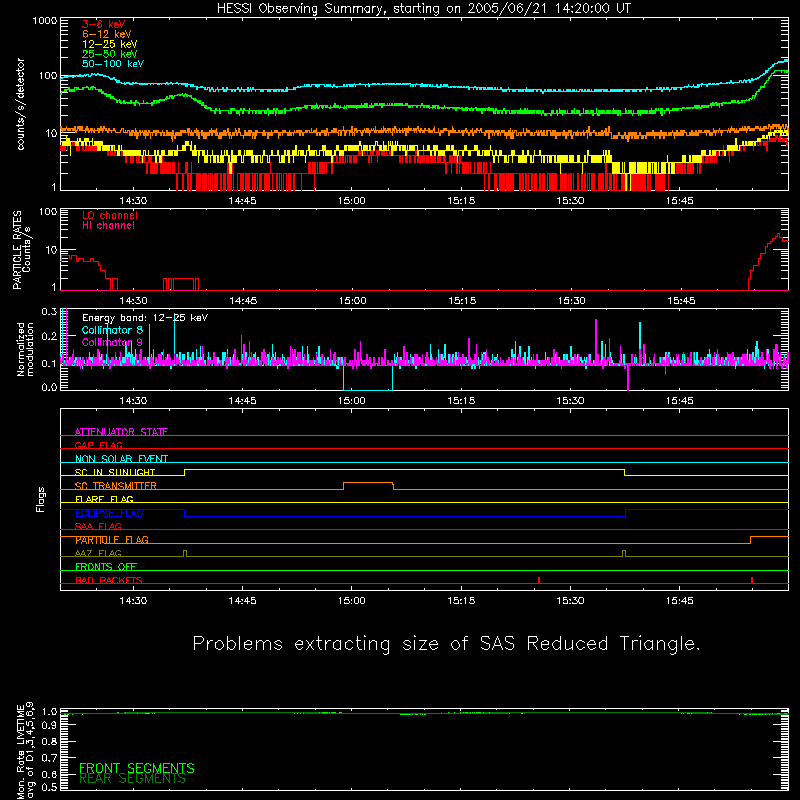Click '15:45' under the count-rate plot

(680, 201)
